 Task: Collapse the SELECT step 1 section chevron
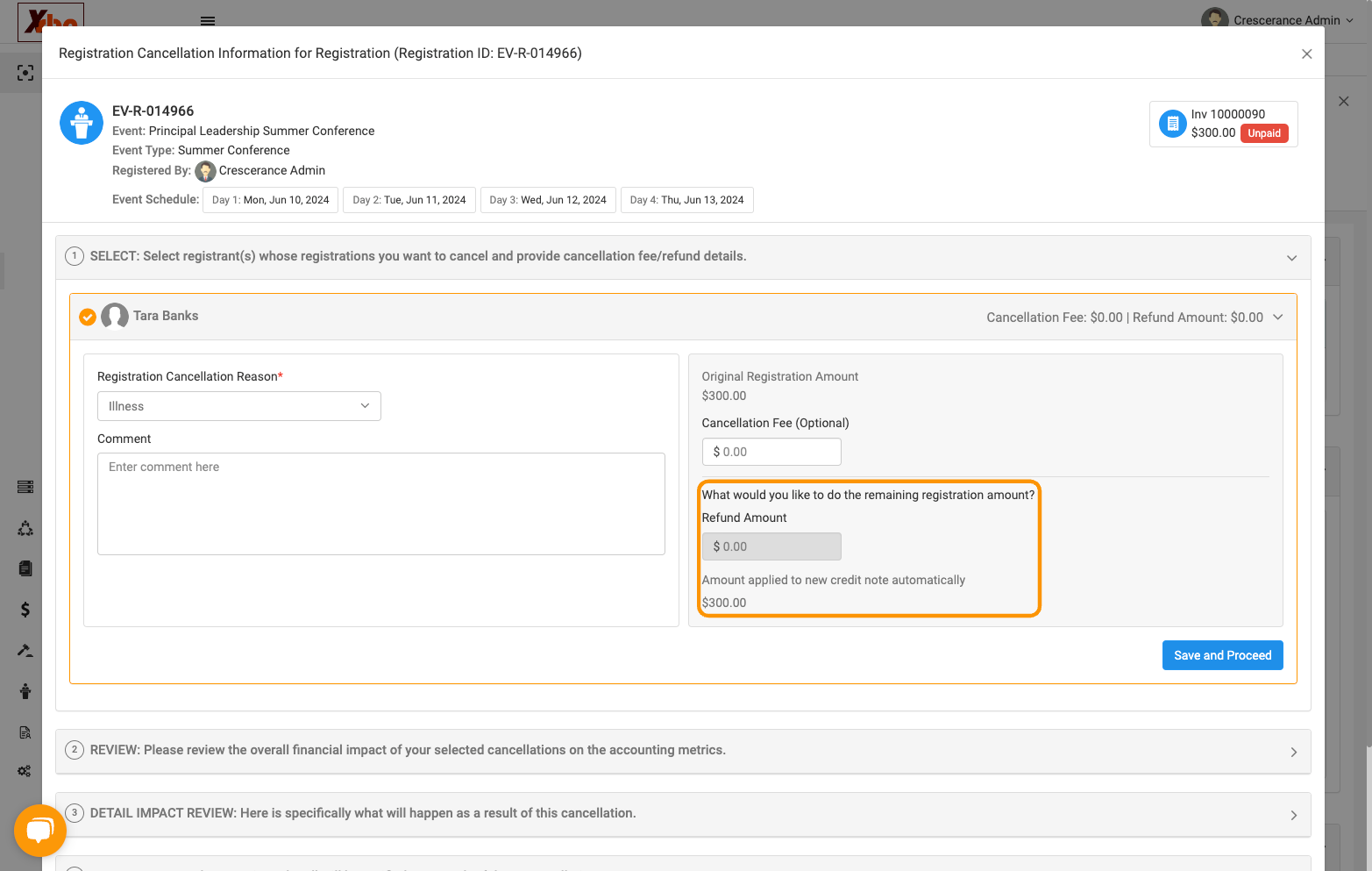click(x=1291, y=258)
